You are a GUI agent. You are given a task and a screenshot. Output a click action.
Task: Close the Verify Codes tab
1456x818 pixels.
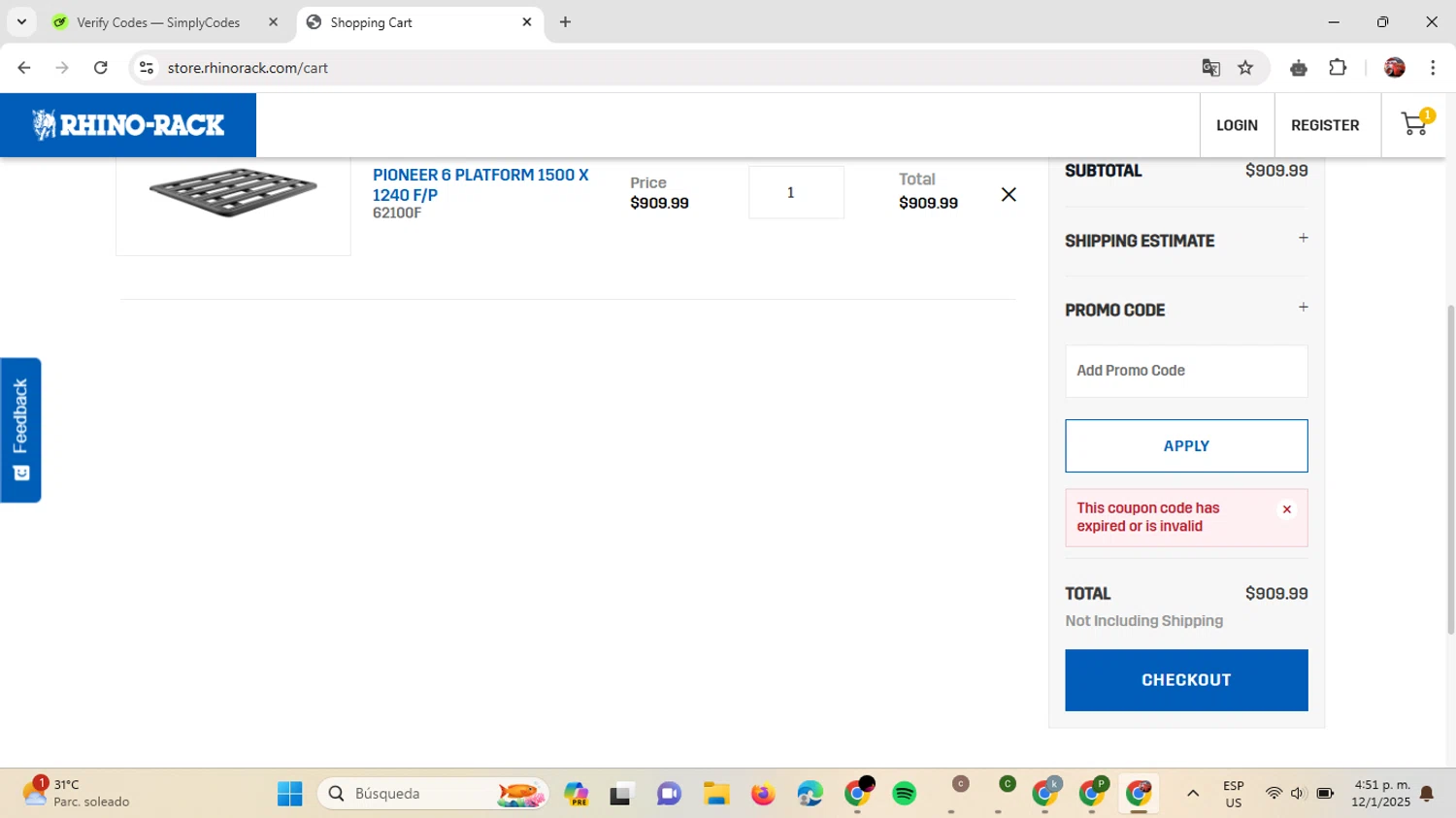point(273,22)
